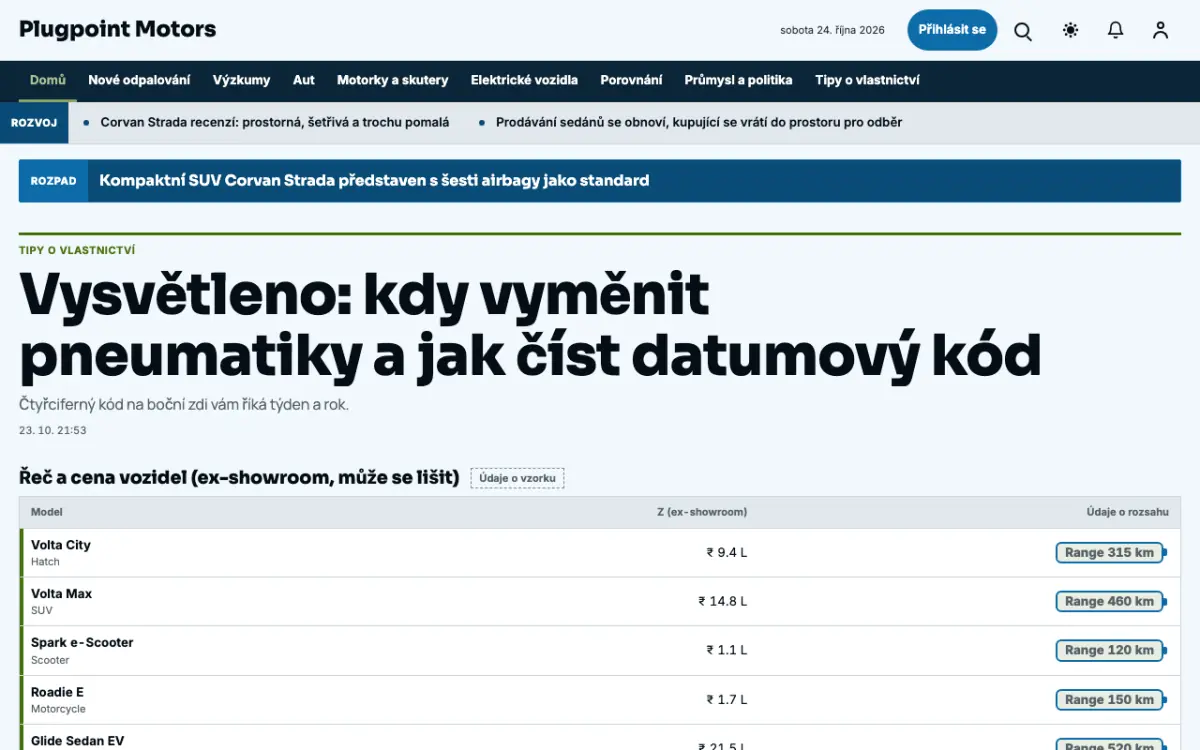Image resolution: width=1200 pixels, height=750 pixels.
Task: Toggle the light/dark theme sun icon
Action: (1070, 31)
